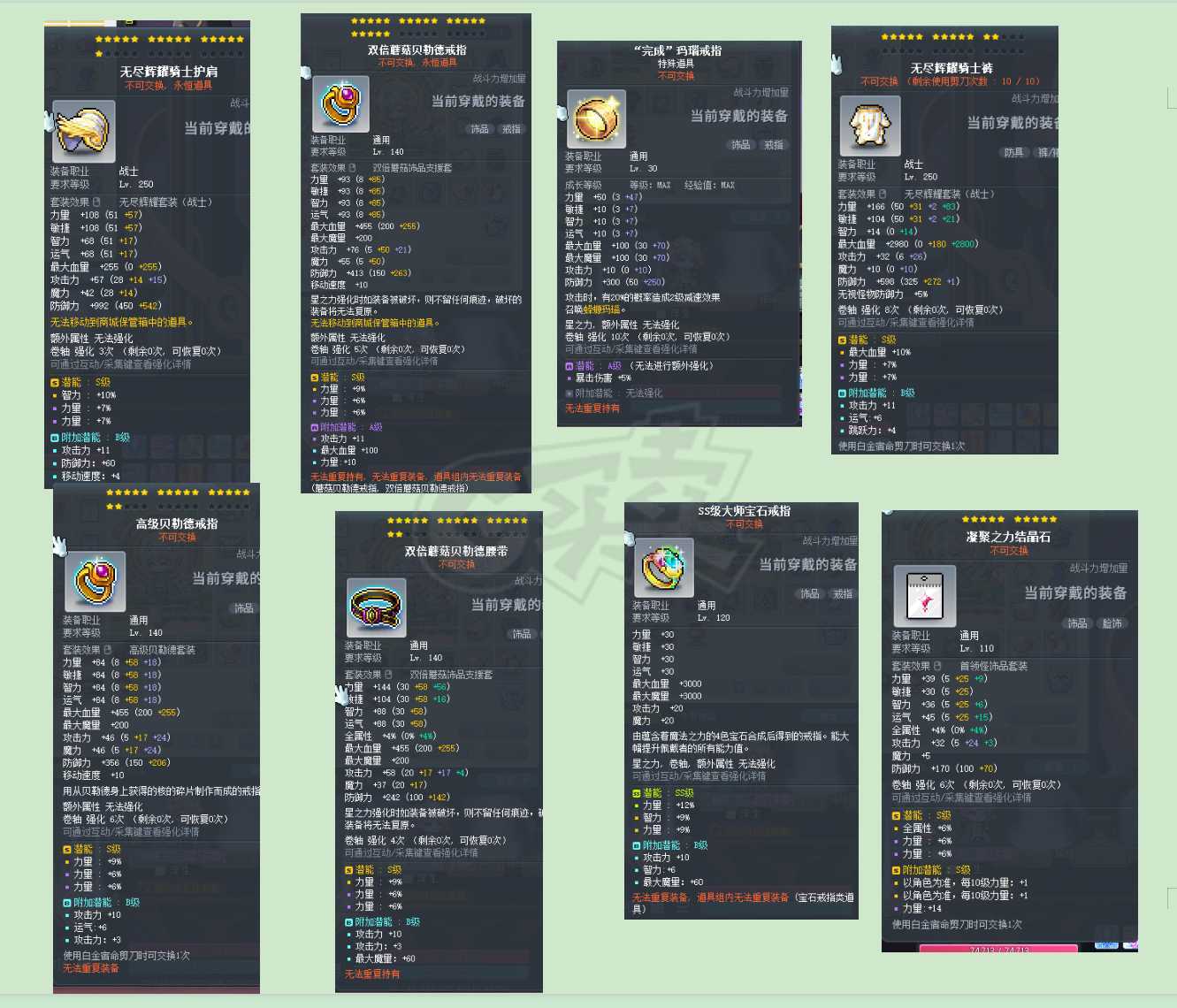This screenshot has height=1008, width=1177.
Task: Click the 高级贝勒德戒指 ring item icon
Action: click(x=94, y=581)
